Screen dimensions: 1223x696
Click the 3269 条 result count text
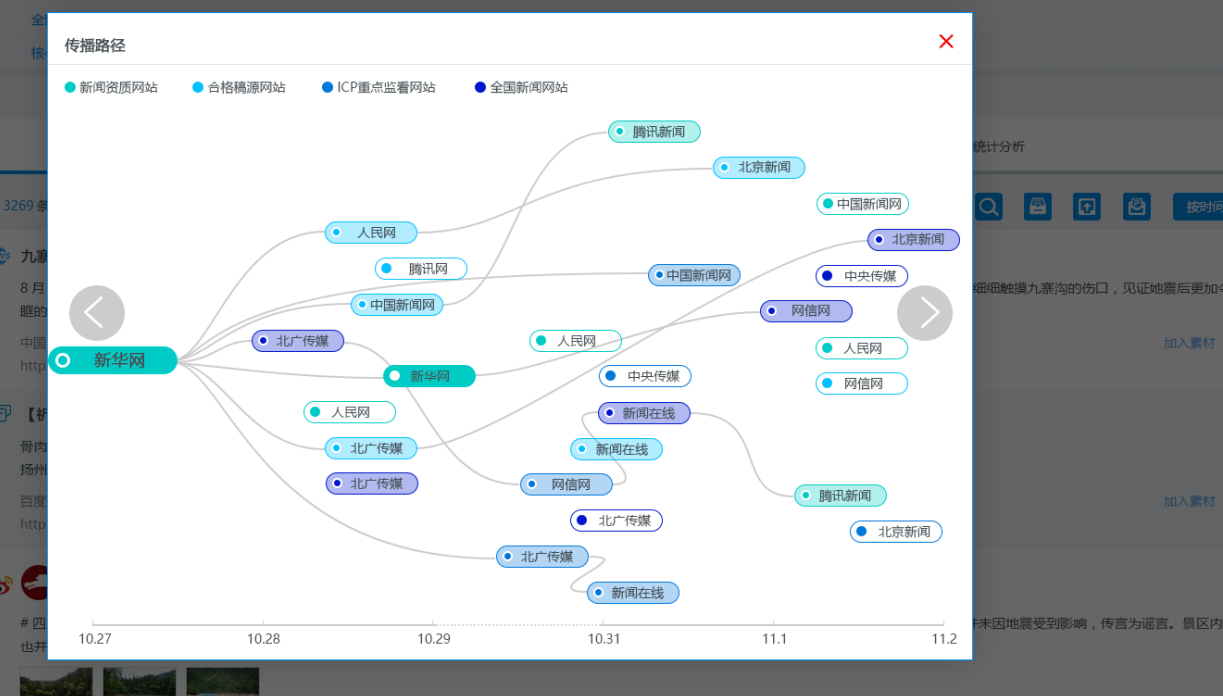[24, 206]
